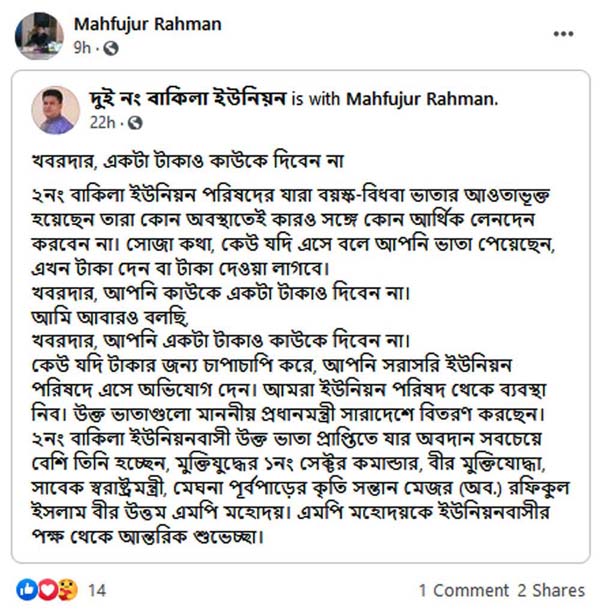This screenshot has width=600, height=613.
Task: Click the Care hug emoji reaction icon
Action: tap(68, 590)
